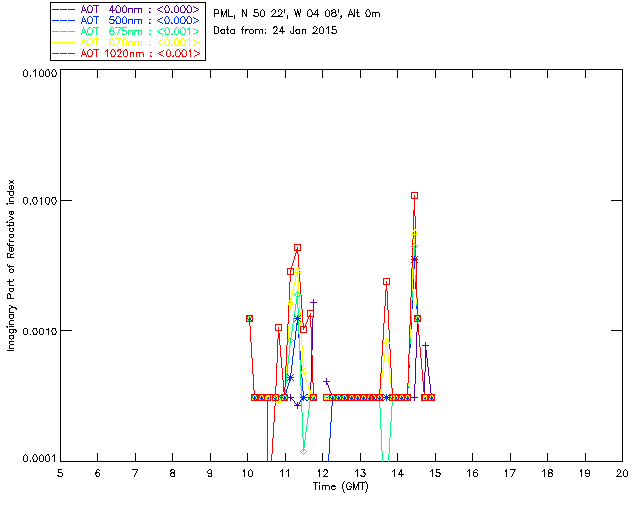Screen dimensions: 640x512
Task: Click the red square marker at time 10
Action: coord(249,318)
